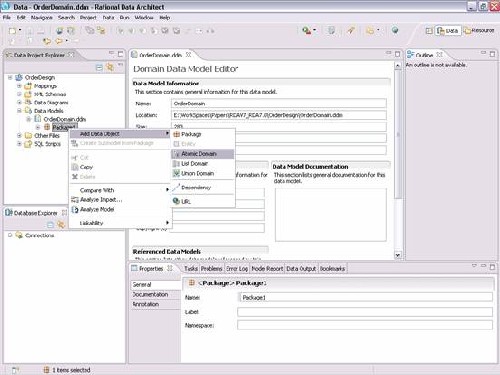500x375 pixels.
Task: Click Link with Editor icon in Data Project Explorer
Action: click(x=110, y=68)
